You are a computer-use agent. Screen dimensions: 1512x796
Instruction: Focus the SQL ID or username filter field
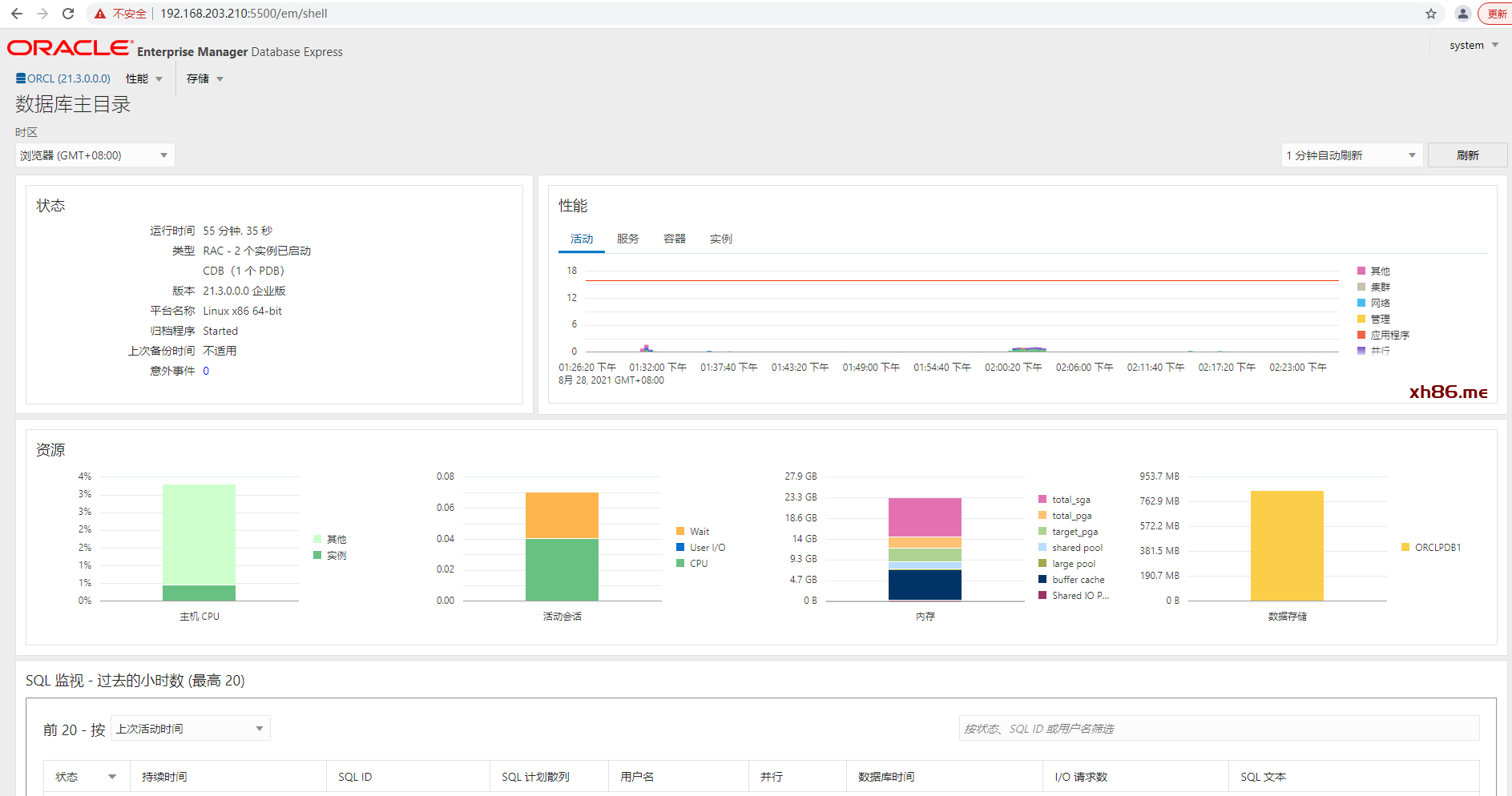1218,729
